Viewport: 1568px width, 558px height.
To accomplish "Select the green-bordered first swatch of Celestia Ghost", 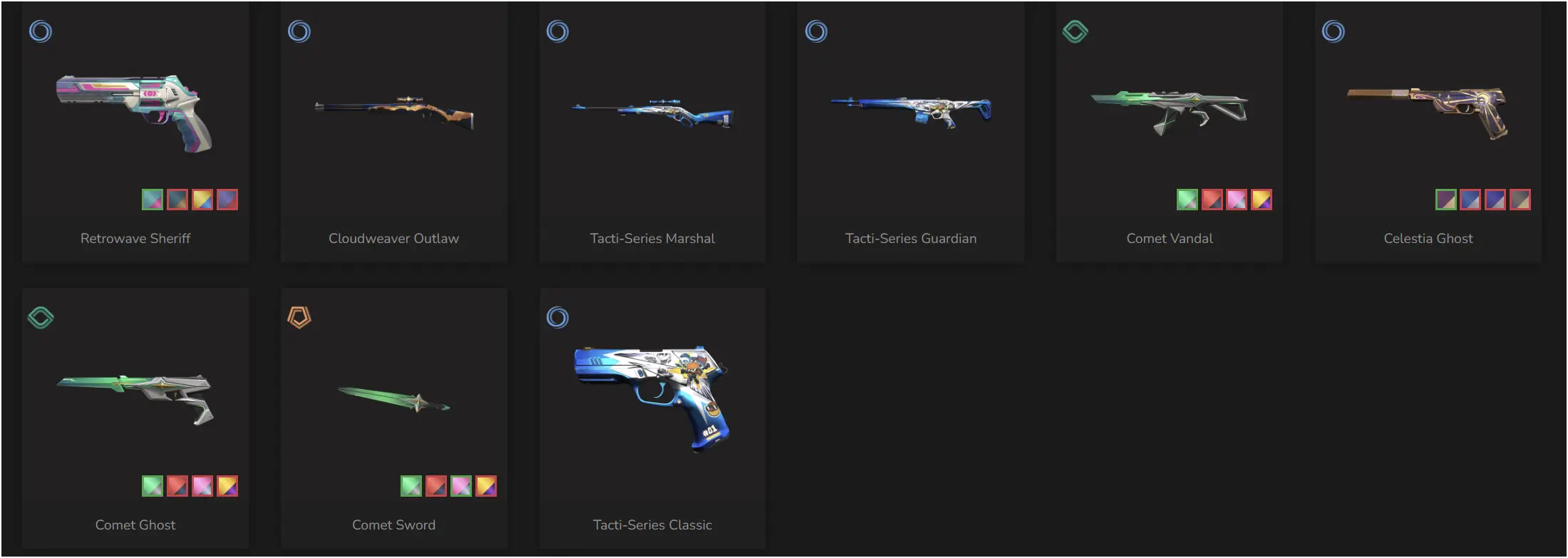I will coord(1446,200).
